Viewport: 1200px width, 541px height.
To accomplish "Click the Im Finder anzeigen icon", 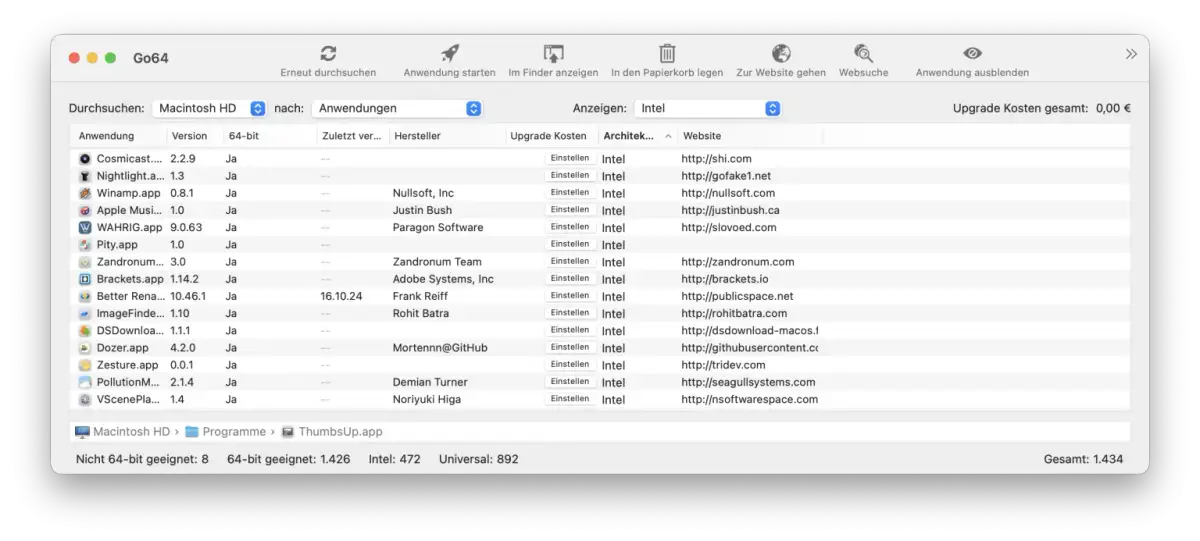I will (x=553, y=54).
